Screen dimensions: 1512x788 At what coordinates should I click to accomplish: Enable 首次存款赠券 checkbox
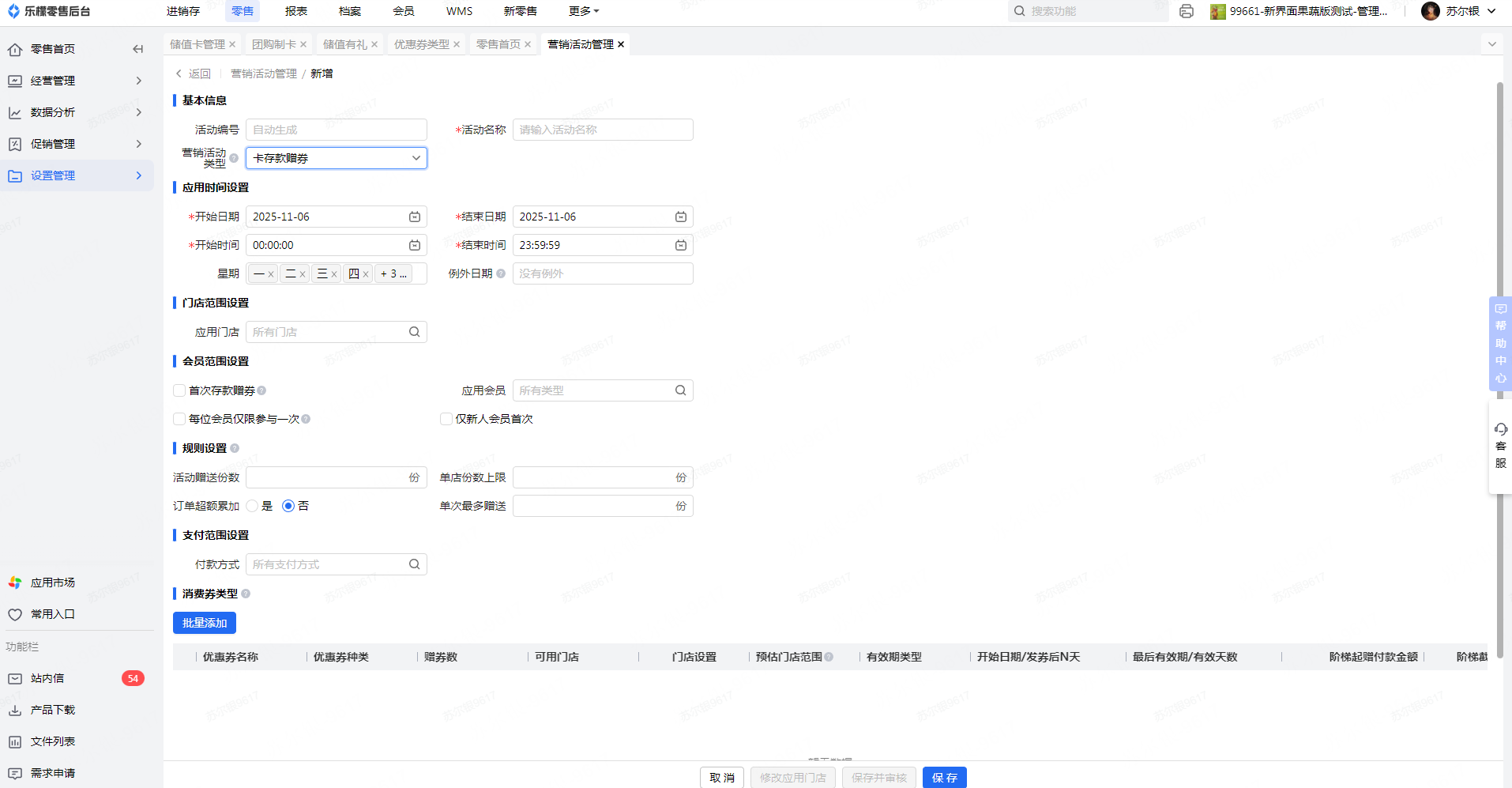(x=179, y=390)
